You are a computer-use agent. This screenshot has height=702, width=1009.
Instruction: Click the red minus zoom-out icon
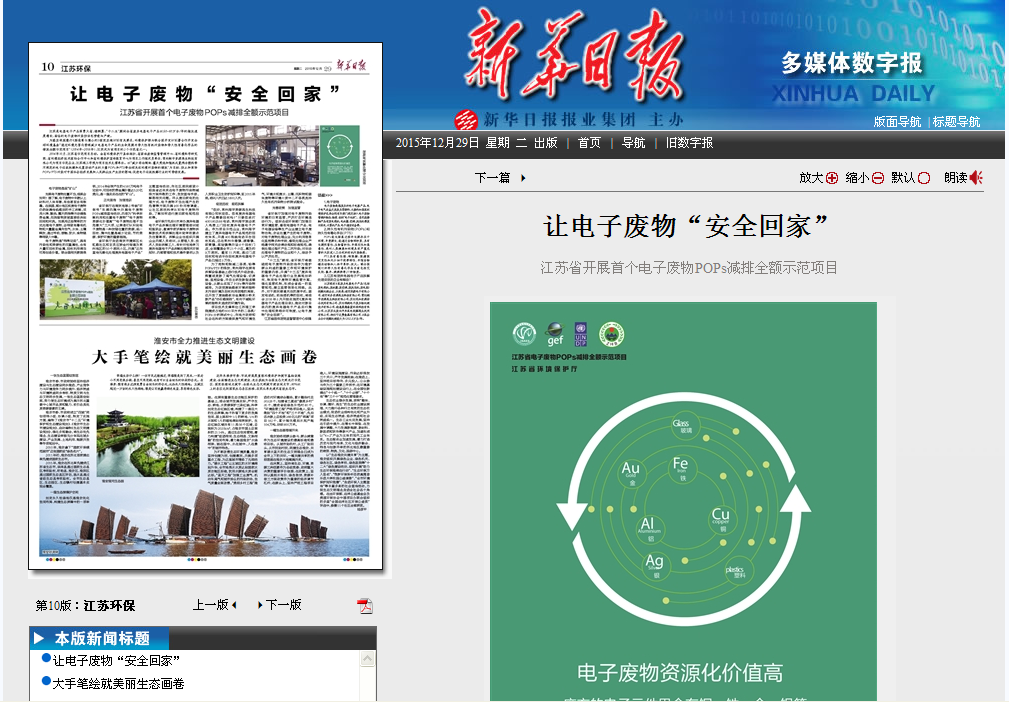tap(878, 178)
